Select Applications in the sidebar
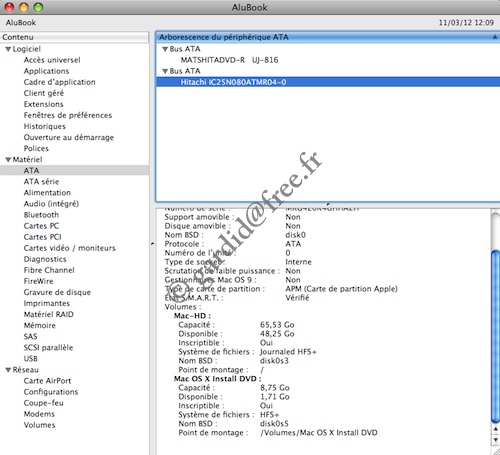 [46, 71]
